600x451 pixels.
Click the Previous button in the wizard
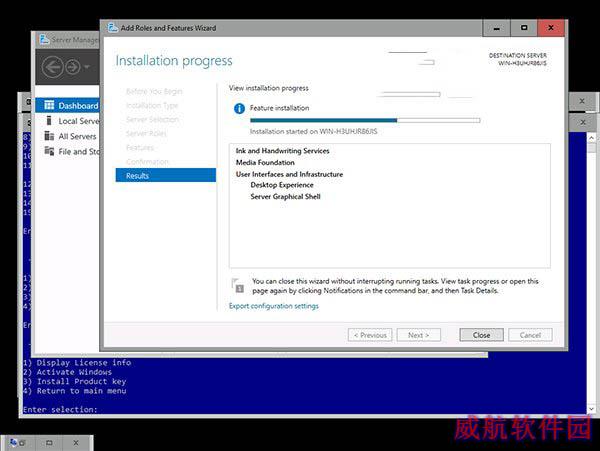[370, 335]
